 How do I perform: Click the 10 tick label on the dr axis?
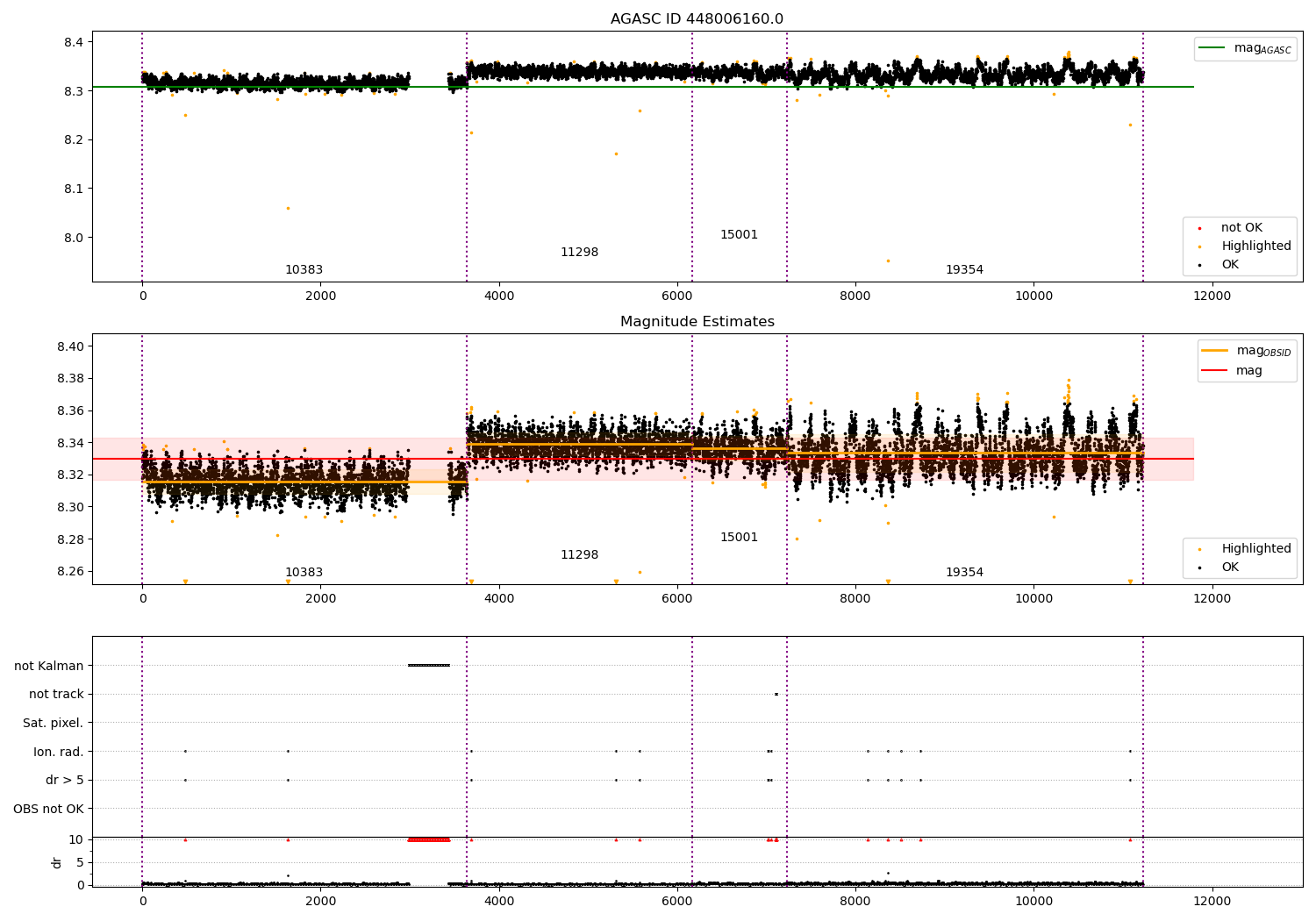[76, 839]
